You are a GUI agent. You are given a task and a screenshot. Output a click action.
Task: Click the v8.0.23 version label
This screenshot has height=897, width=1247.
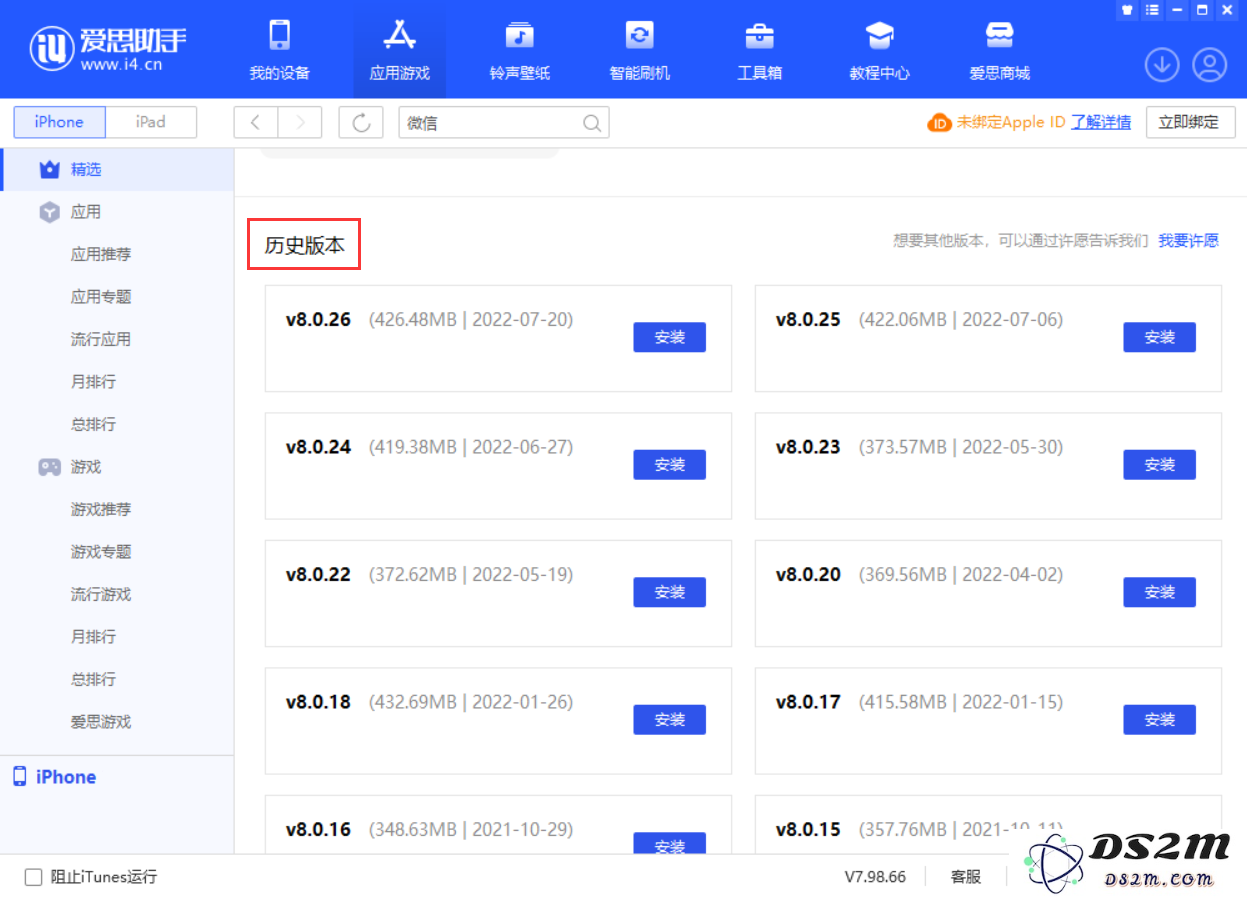pyautogui.click(x=808, y=447)
